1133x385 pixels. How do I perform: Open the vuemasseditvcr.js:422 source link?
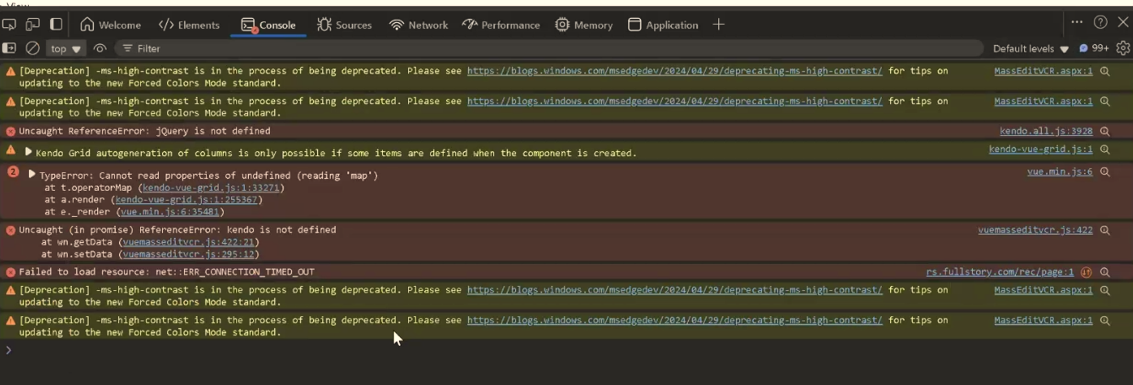pos(1035,230)
